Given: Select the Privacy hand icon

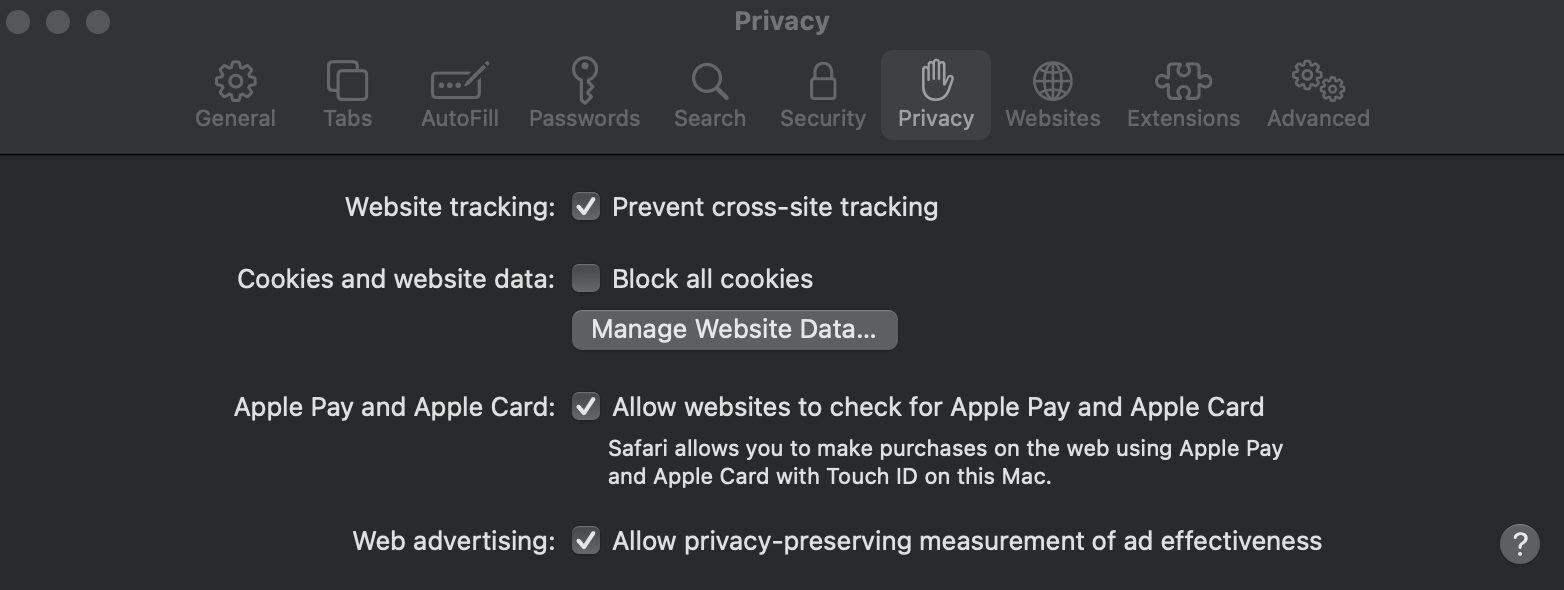Looking at the screenshot, I should tap(935, 95).
